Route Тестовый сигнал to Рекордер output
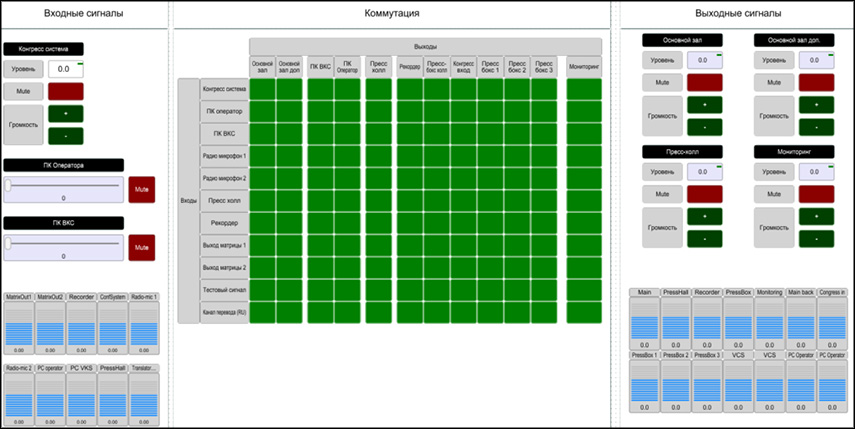Viewport: 855px width, 429px height. tap(410, 290)
